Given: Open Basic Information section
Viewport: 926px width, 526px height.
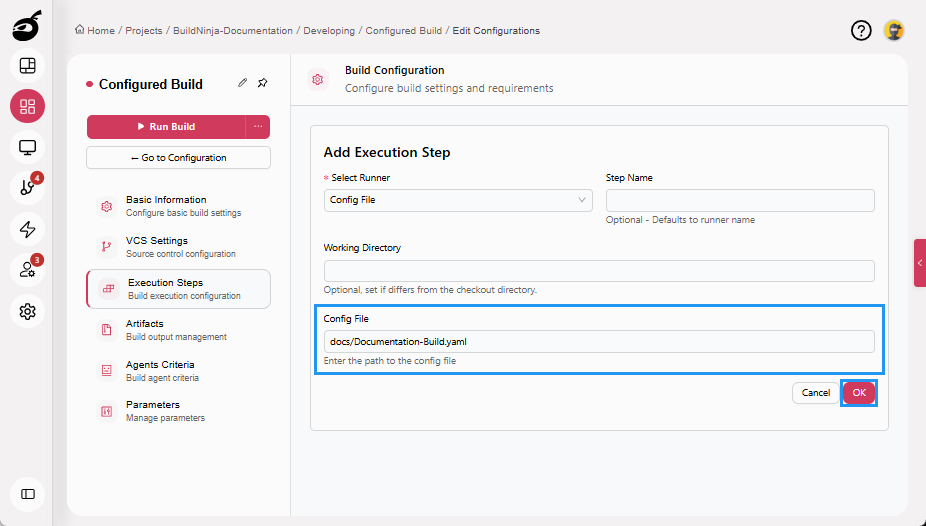Looking at the screenshot, I should coord(178,206).
